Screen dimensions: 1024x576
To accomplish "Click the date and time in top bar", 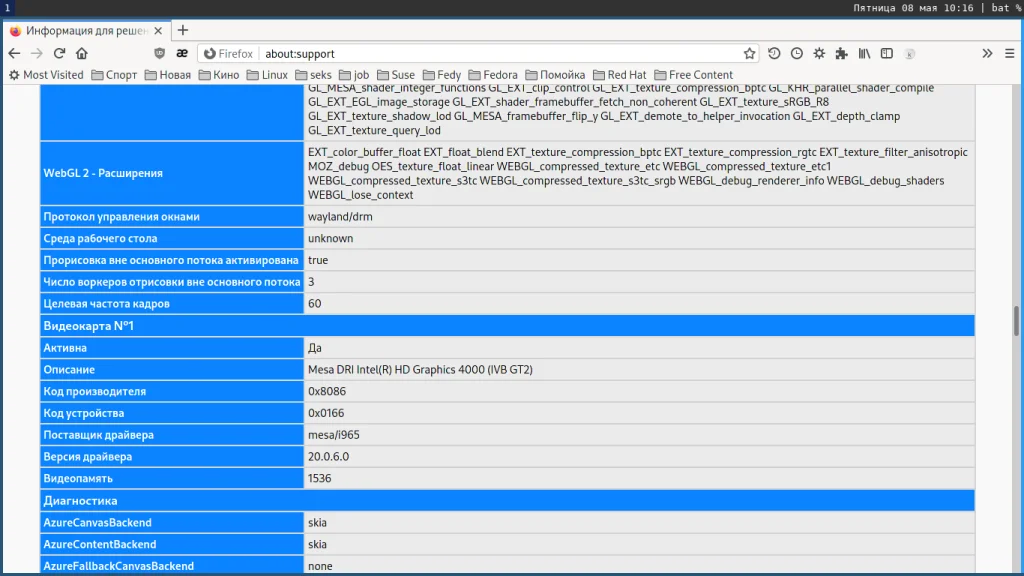I will point(913,8).
